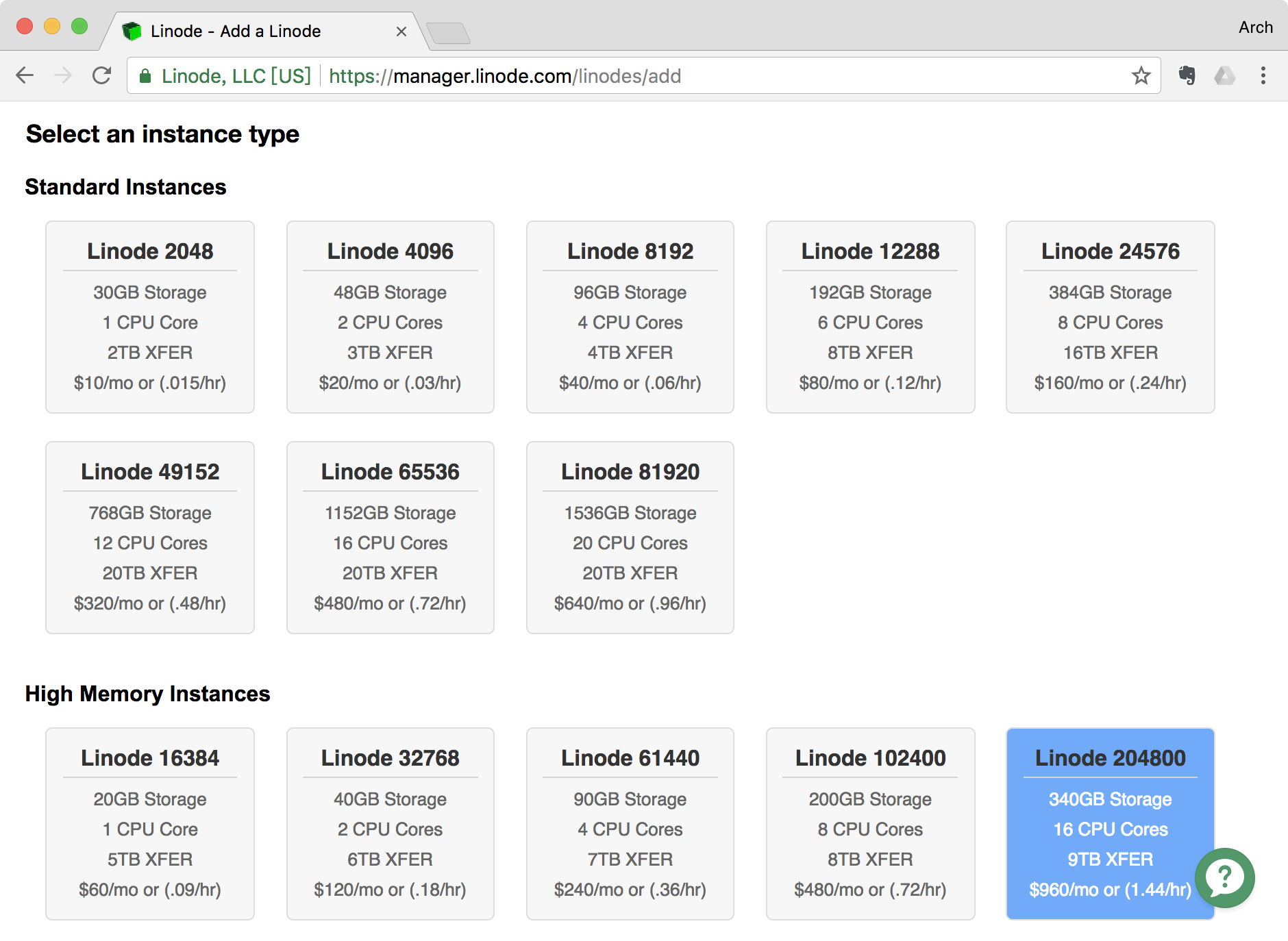This screenshot has height=941, width=1288.
Task: Select the Linode 65536 plan card
Action: pos(391,538)
